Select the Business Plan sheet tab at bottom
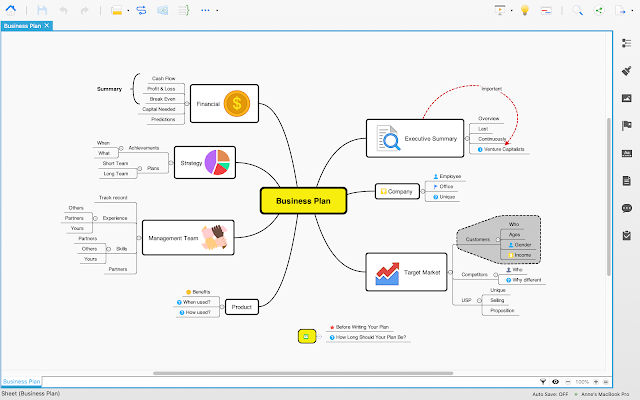The width and height of the screenshot is (640, 400). pos(21,381)
